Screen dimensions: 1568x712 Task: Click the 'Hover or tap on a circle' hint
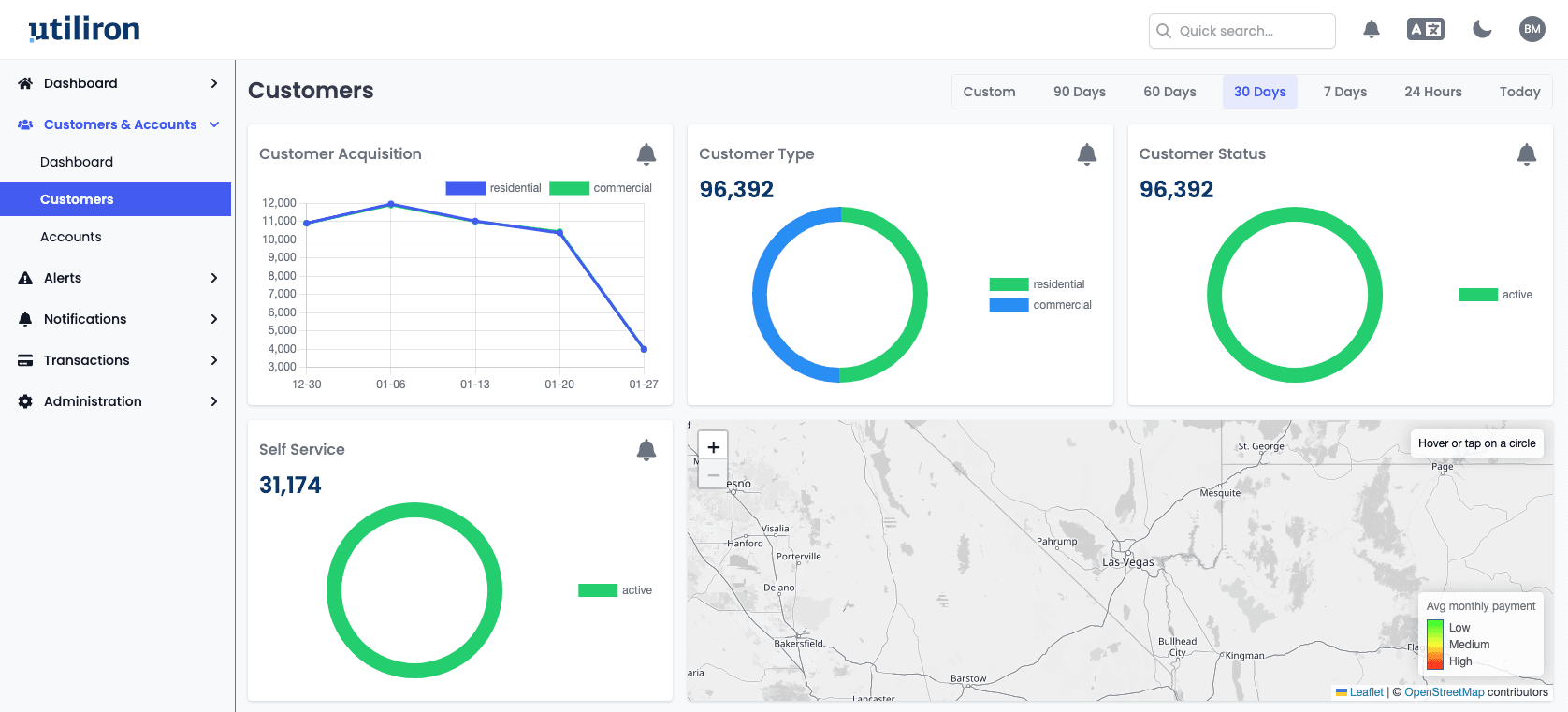1477,443
